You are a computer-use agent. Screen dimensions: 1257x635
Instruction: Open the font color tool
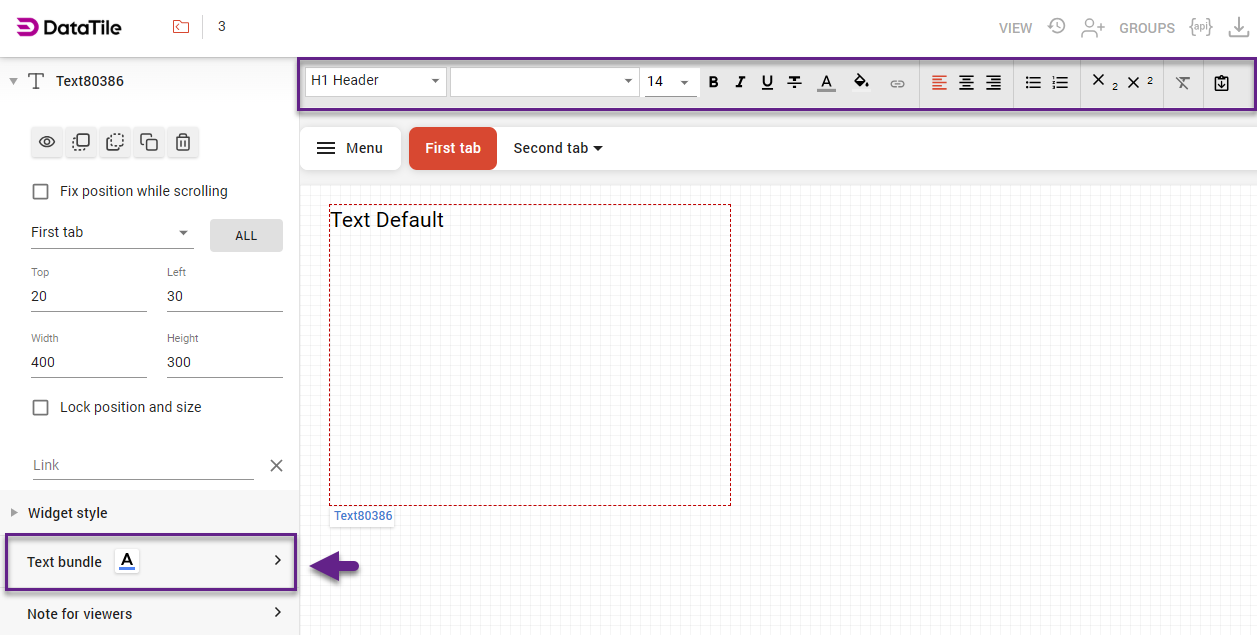point(827,83)
